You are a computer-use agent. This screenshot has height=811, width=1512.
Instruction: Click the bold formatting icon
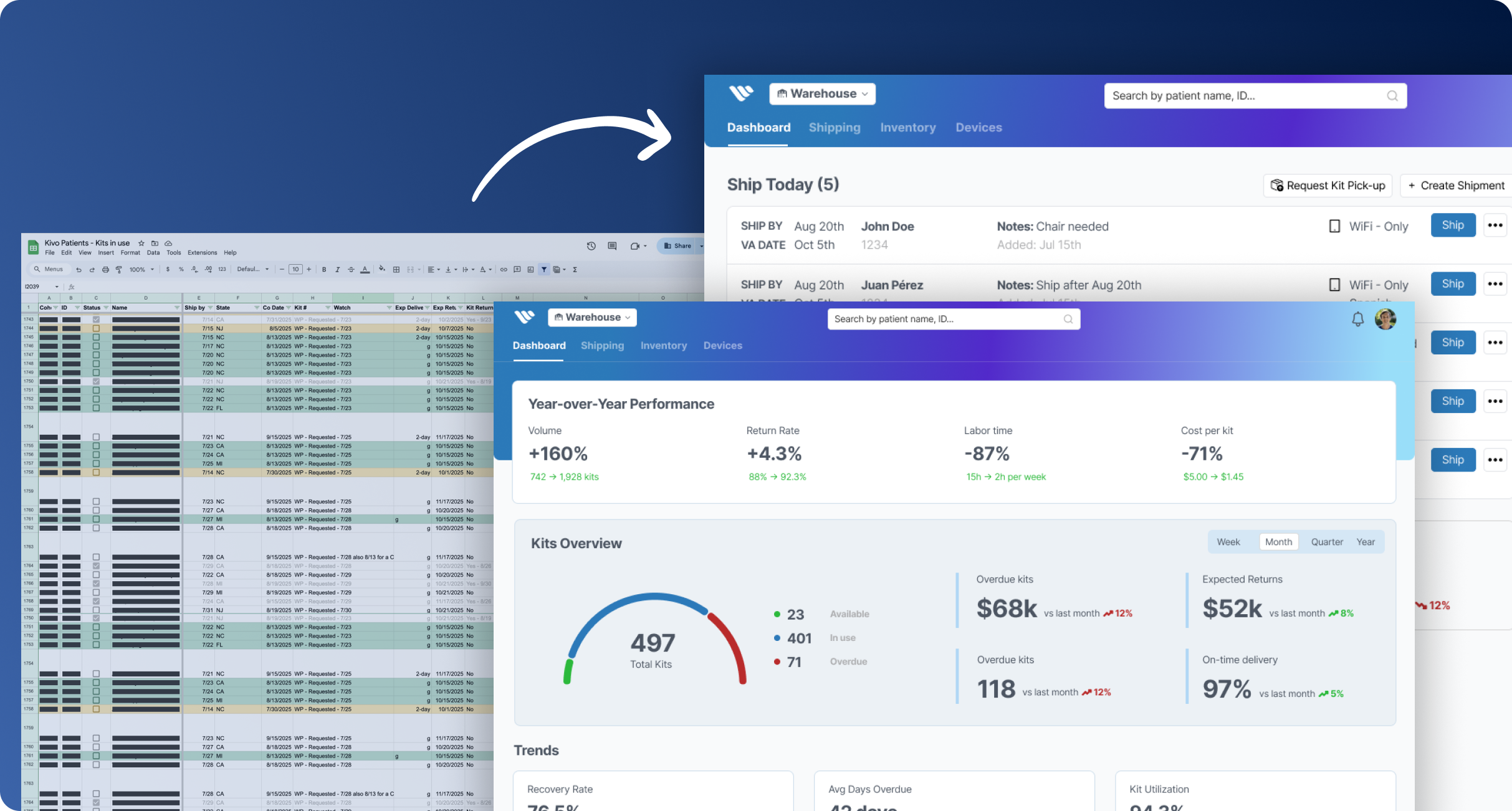(x=323, y=270)
